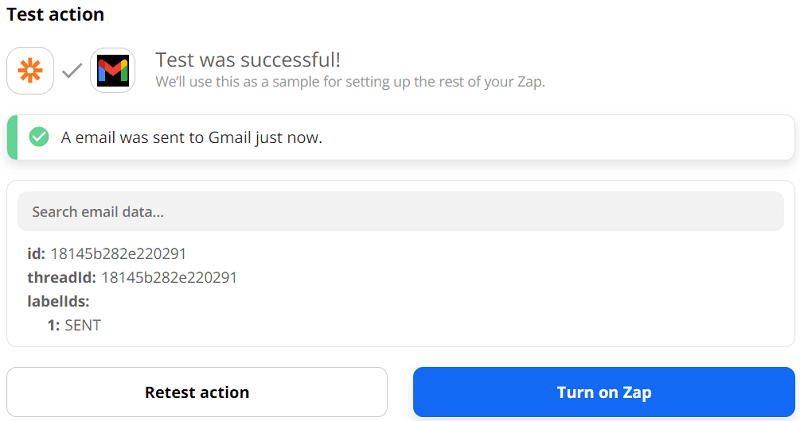Select the SENT label value
The image size is (800, 421).
[83, 325]
